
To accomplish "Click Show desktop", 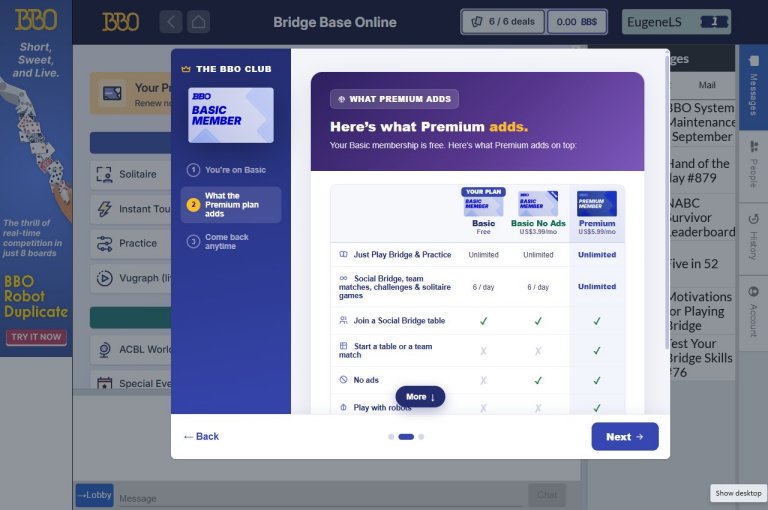I will pyautogui.click(x=738, y=493).
